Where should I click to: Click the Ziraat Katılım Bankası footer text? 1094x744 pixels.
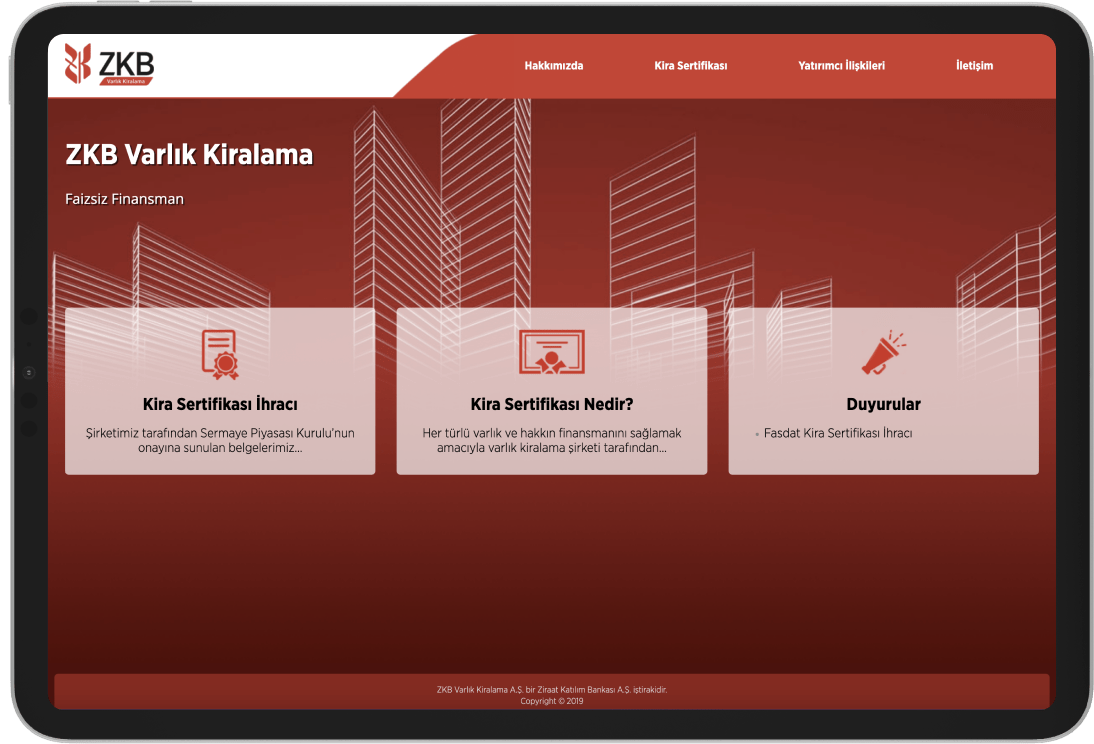[x=552, y=690]
